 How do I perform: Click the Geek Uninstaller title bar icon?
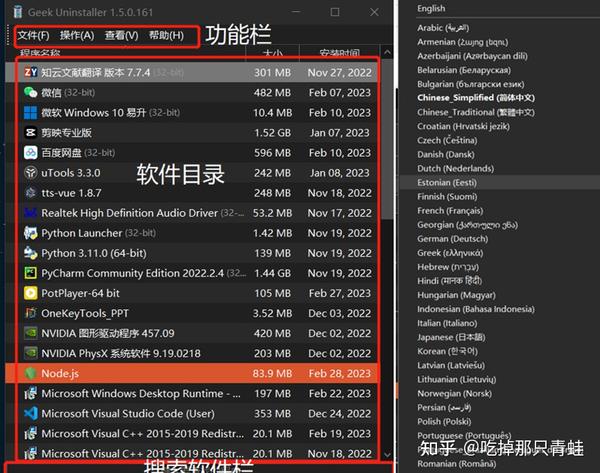tap(18, 12)
